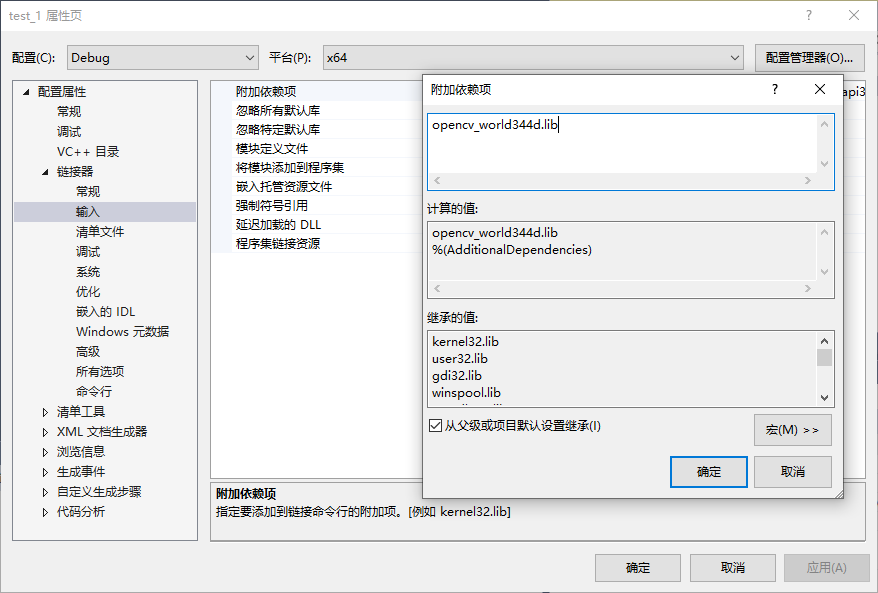
Task: Click 确定 in the 附加依赖项 dialog
Action: tap(708, 472)
